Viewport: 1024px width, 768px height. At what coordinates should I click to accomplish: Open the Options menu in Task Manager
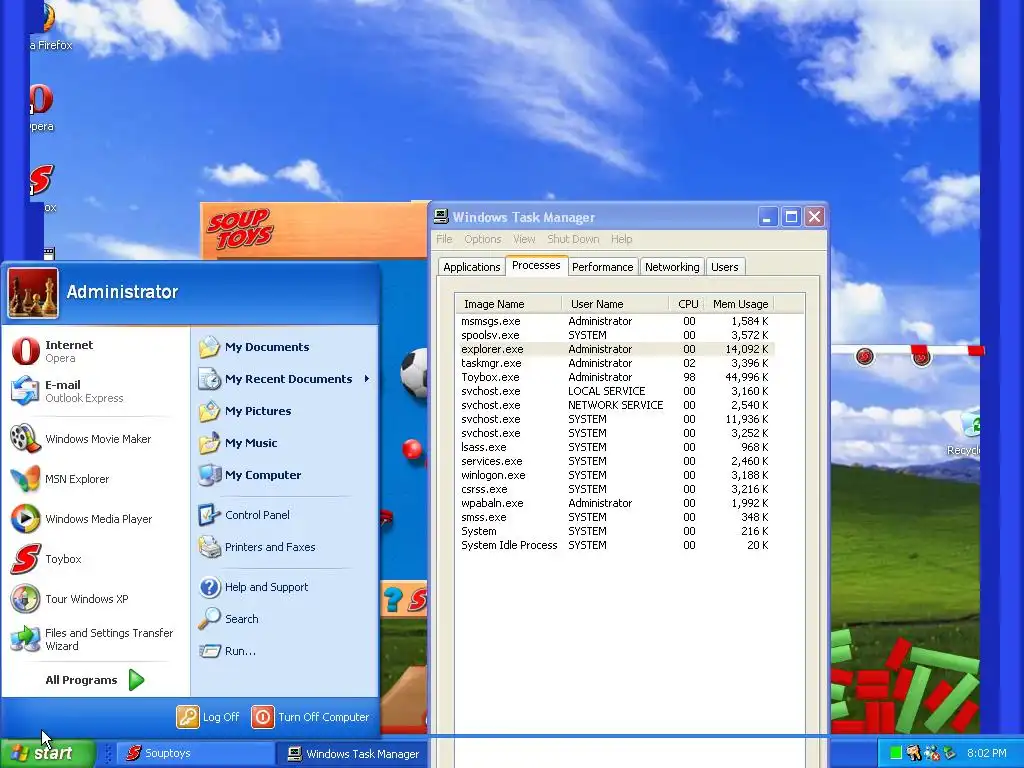click(x=483, y=239)
